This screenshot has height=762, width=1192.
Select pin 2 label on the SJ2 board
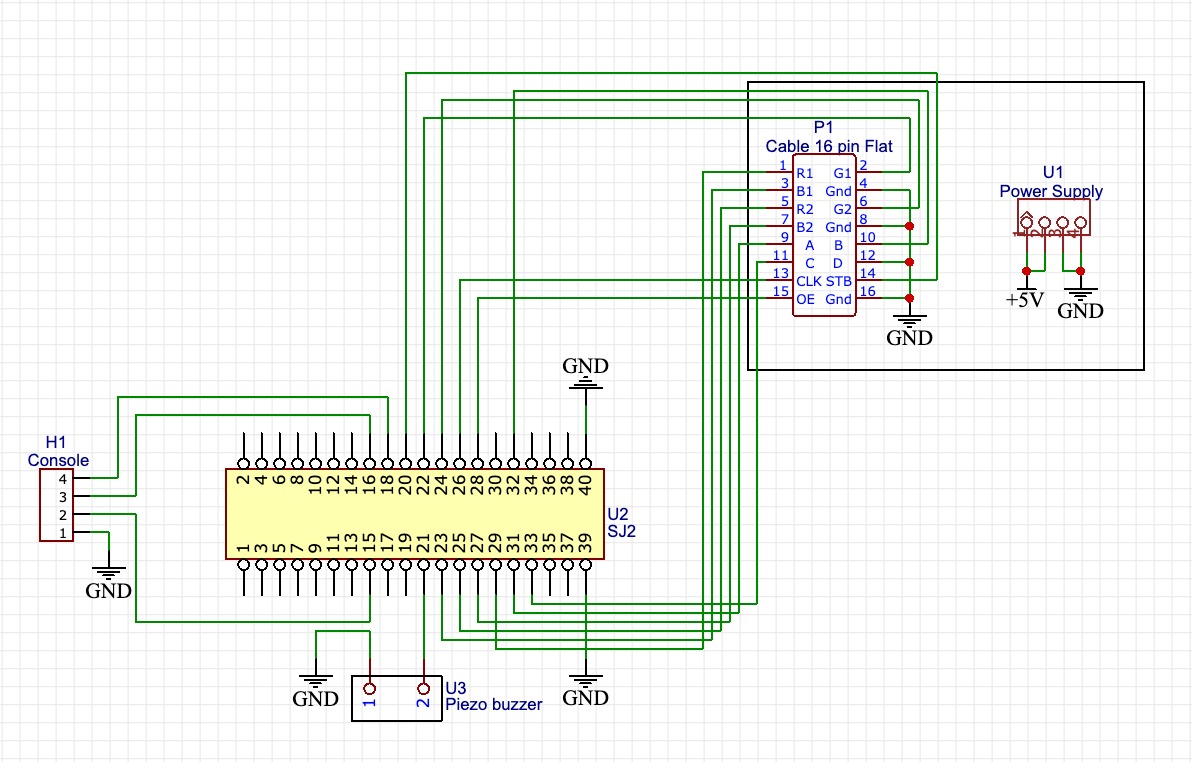click(243, 480)
